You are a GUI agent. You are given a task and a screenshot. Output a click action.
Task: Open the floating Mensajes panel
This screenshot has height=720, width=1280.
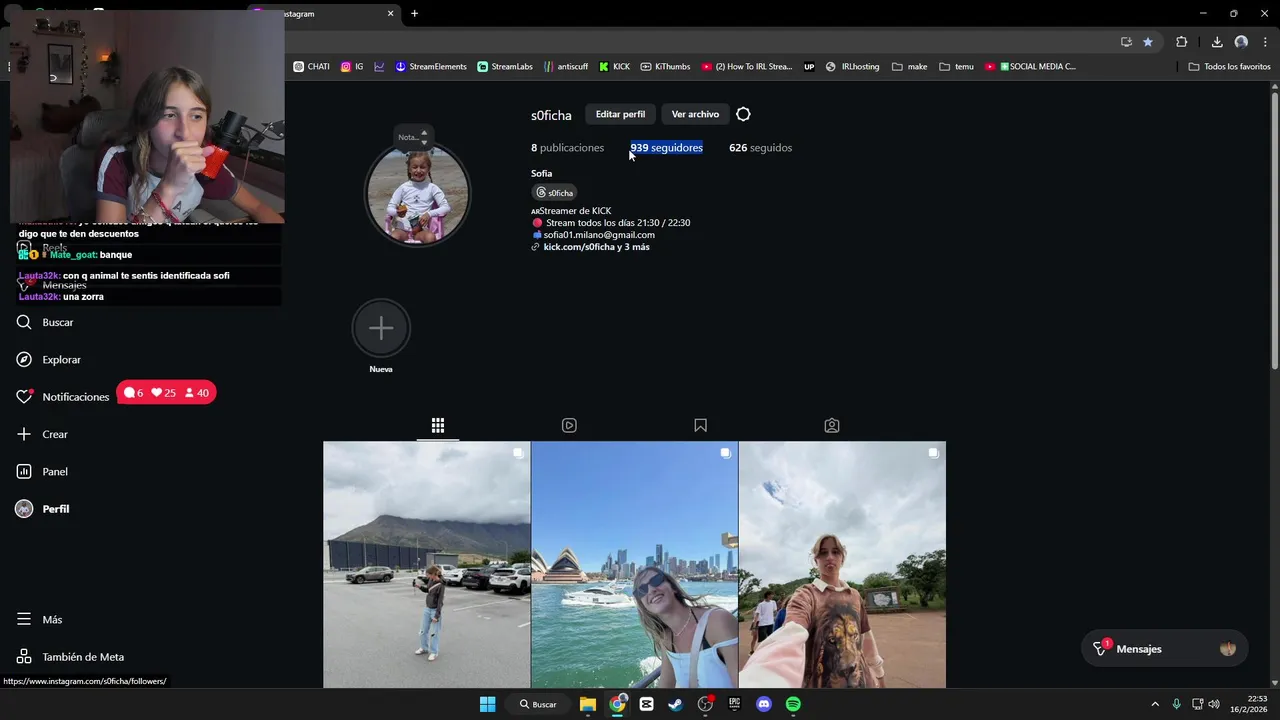1165,649
